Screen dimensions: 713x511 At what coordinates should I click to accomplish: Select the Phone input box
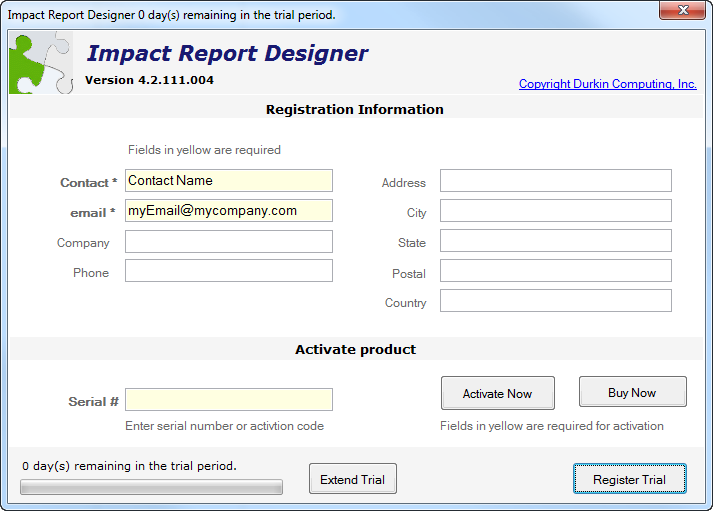(x=229, y=271)
